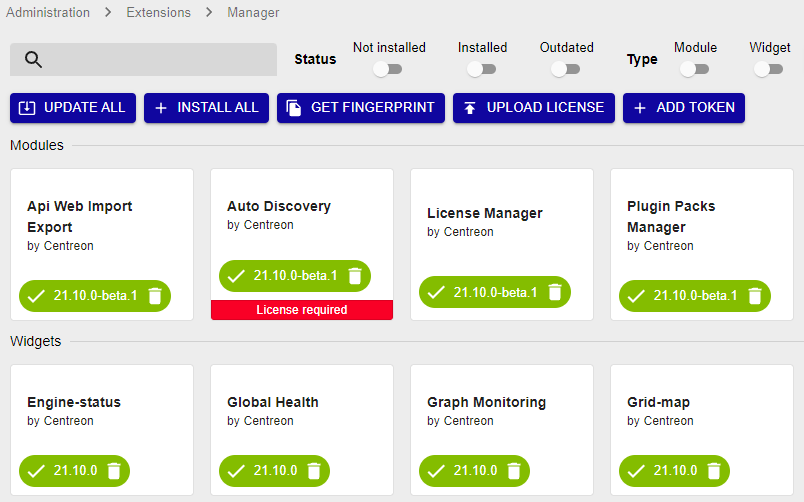Viewport: 804px width, 502px height.
Task: Switch on the Module type filter
Action: point(694,69)
